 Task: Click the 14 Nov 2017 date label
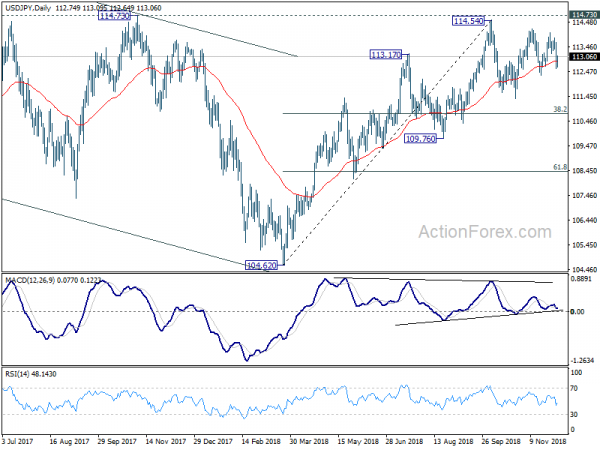coord(166,441)
